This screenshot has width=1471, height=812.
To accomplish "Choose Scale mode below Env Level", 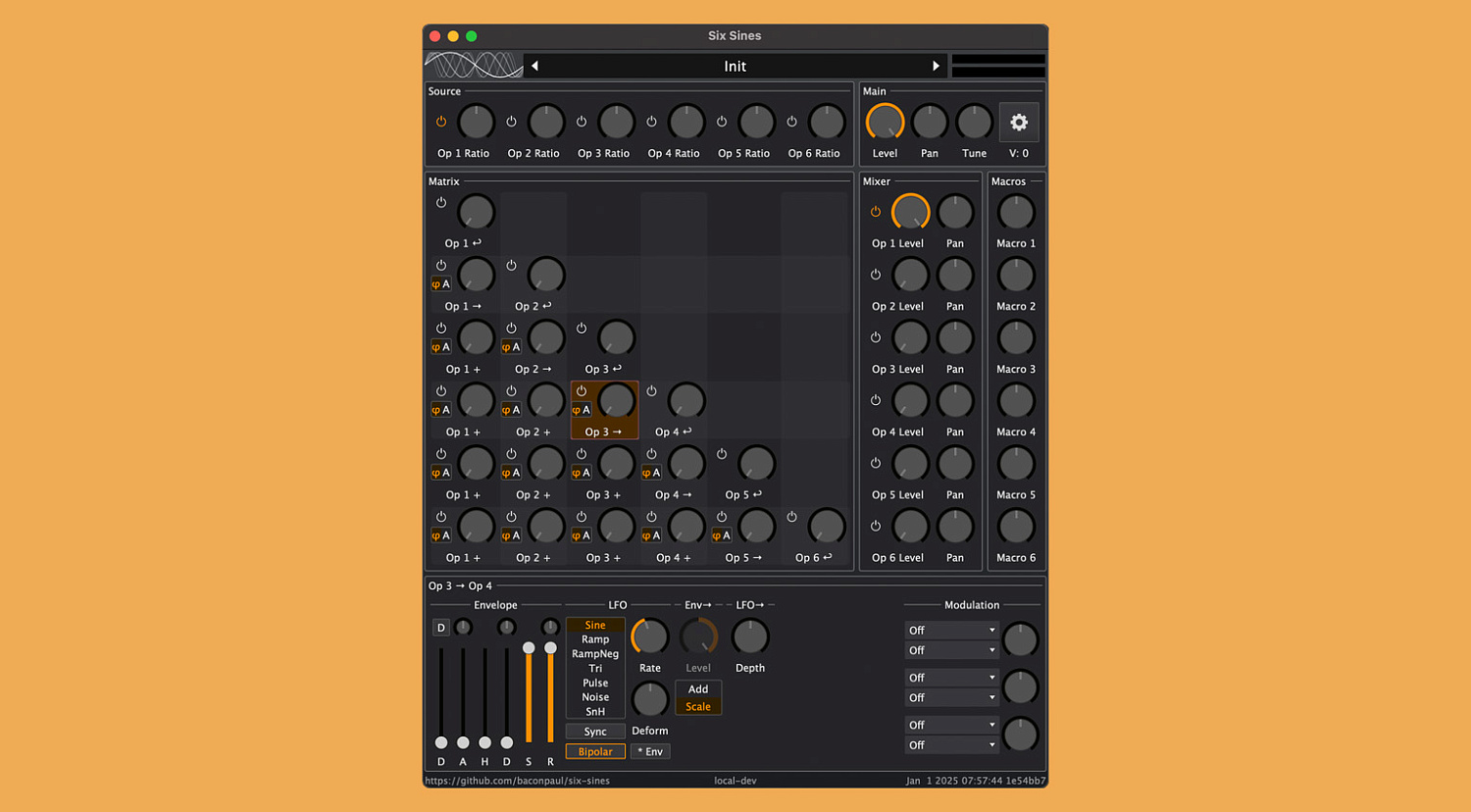I will click(x=698, y=707).
